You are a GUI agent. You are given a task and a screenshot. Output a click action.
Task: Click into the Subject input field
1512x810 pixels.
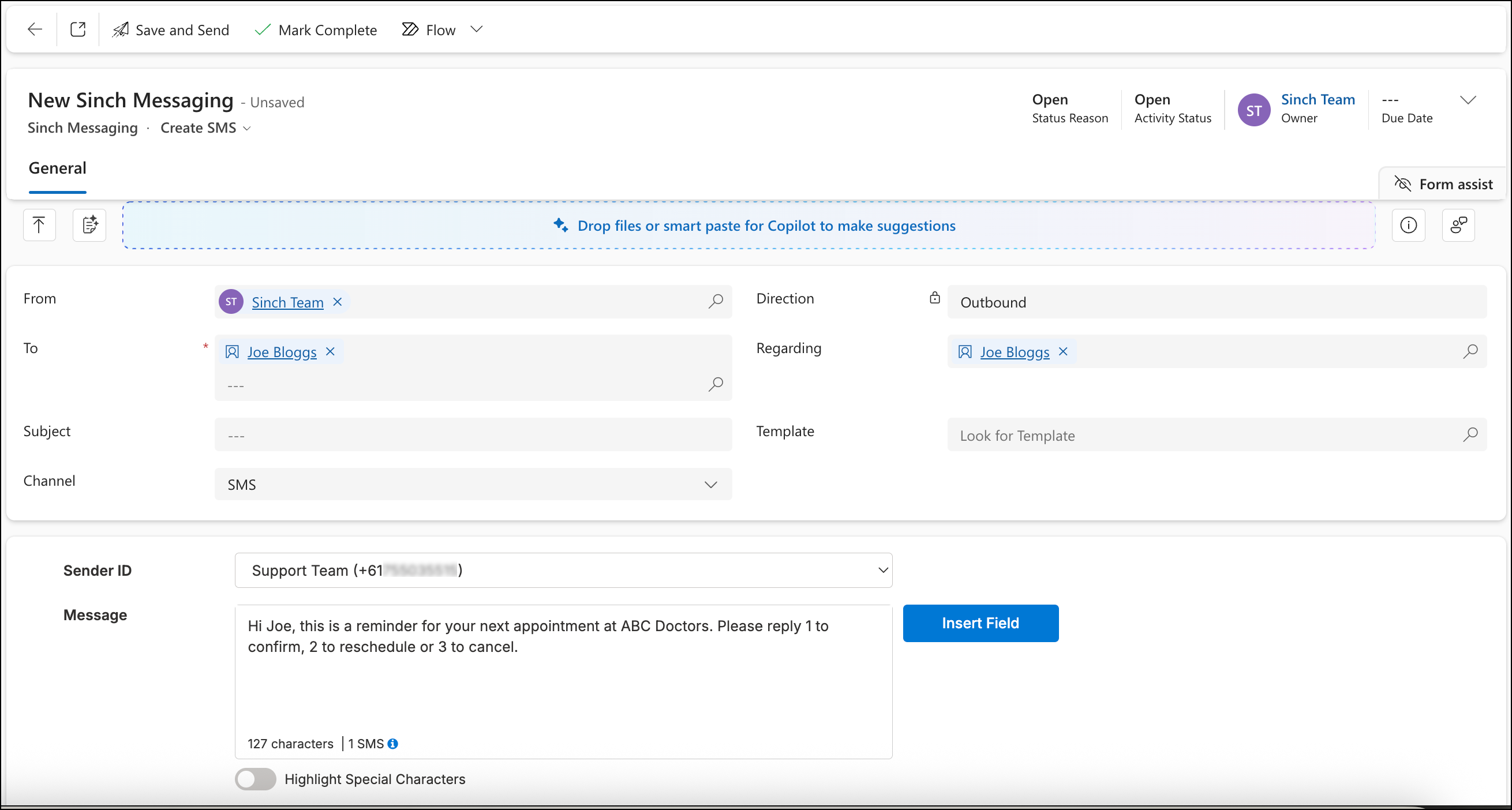click(473, 434)
